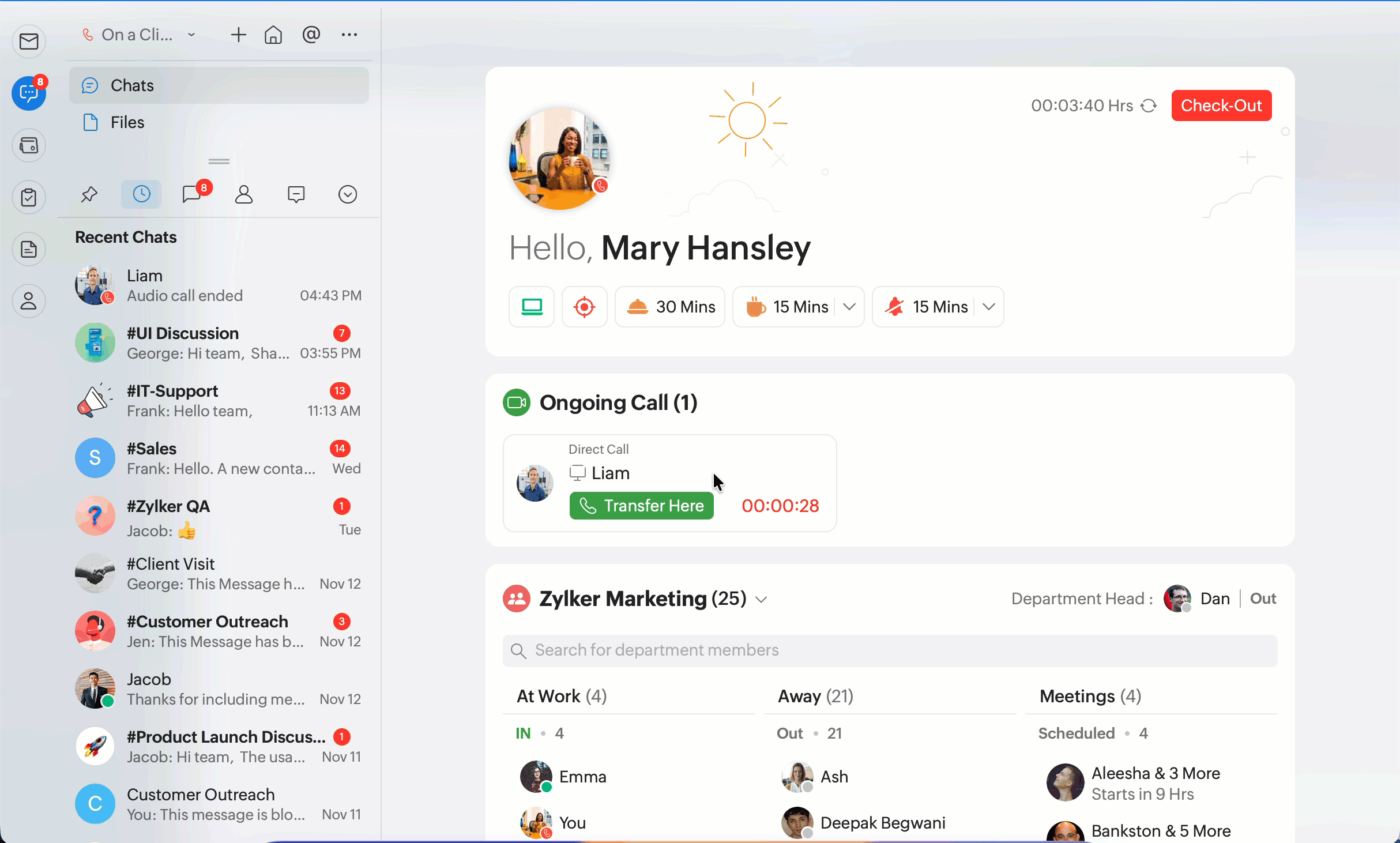This screenshot has height=843, width=1400.
Task: Open the tasks clipboard icon in sidebar
Action: [x=29, y=197]
